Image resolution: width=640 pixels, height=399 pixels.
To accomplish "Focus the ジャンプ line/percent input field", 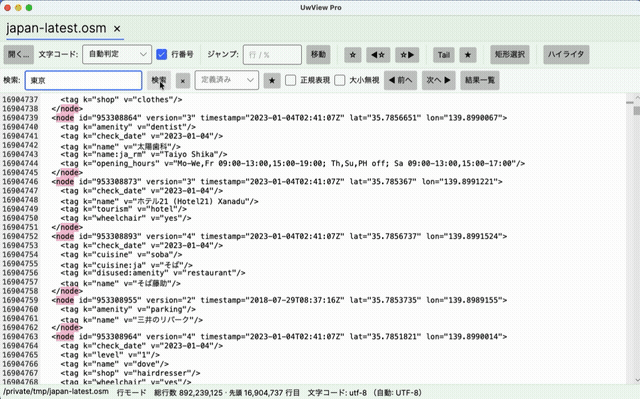I will (x=272, y=55).
